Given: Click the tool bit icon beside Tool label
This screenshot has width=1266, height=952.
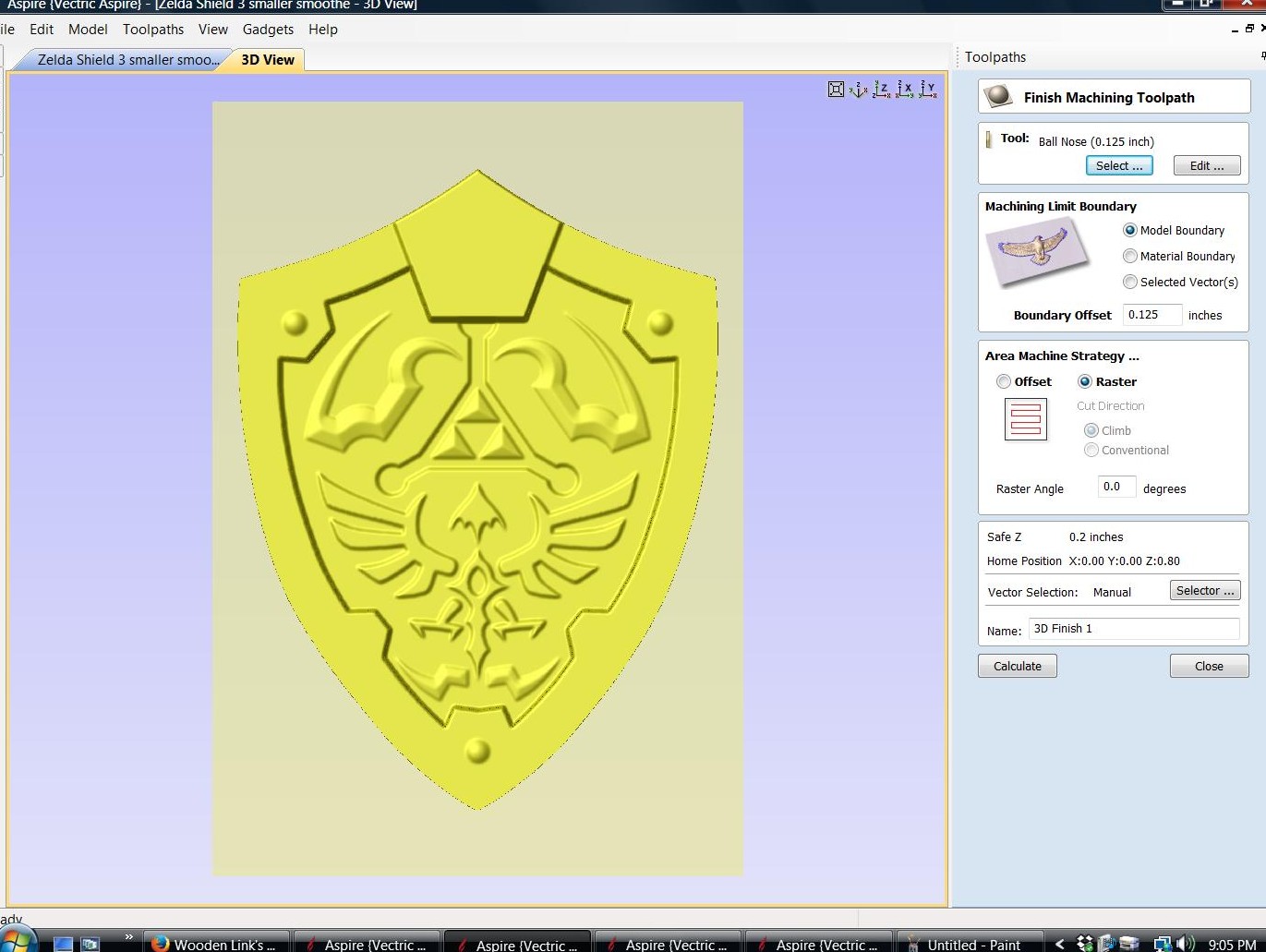Looking at the screenshot, I should tap(989, 139).
